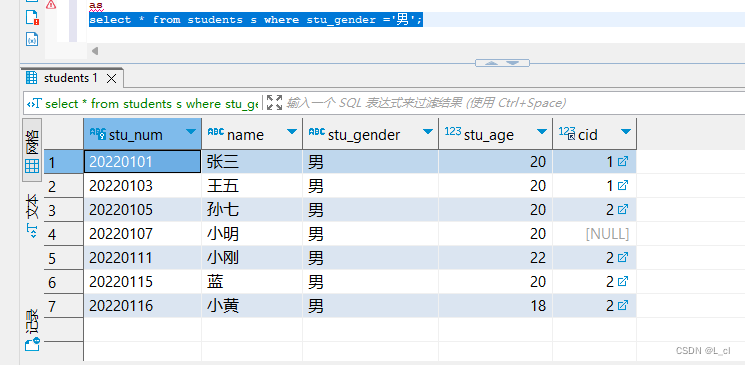Open cid link for student 20220116
The width and height of the screenshot is (745, 365).
[622, 306]
